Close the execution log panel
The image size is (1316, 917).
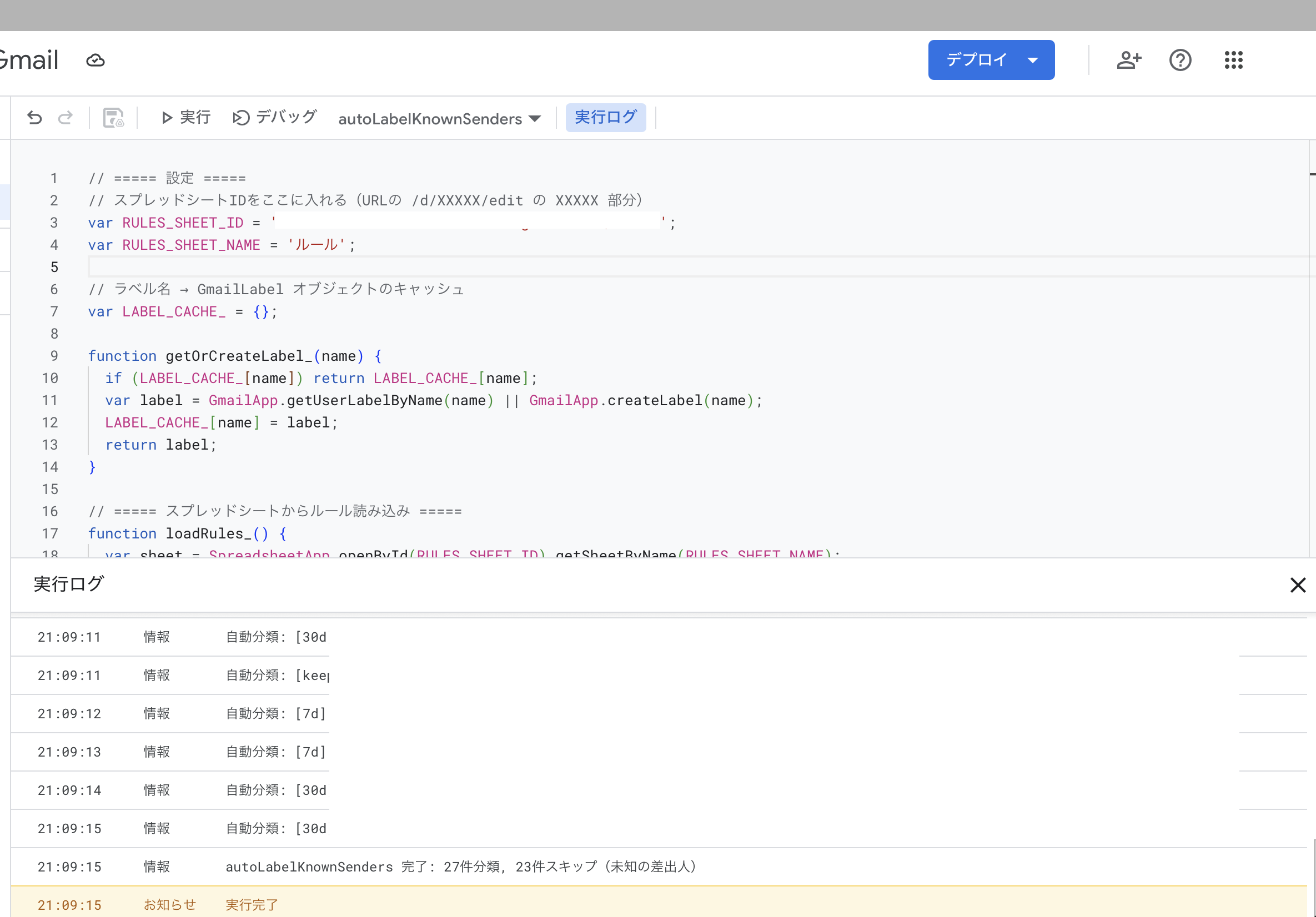click(1297, 585)
